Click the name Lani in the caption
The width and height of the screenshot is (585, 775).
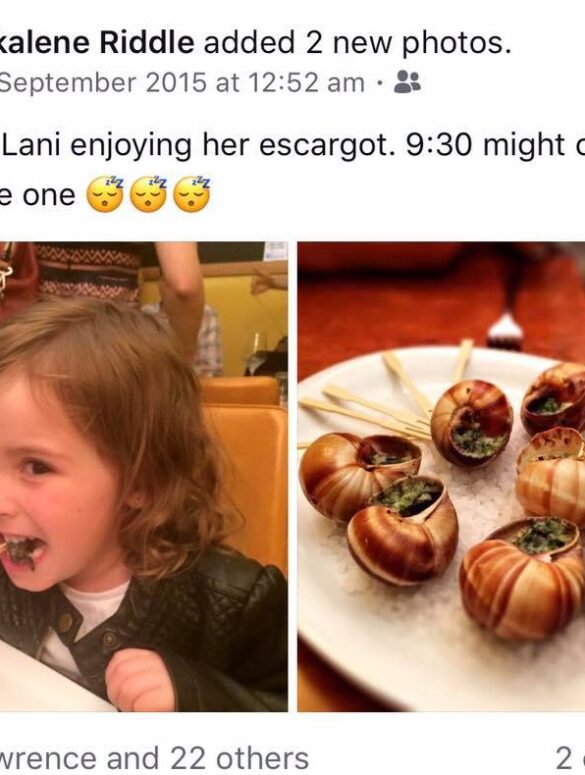[34, 145]
